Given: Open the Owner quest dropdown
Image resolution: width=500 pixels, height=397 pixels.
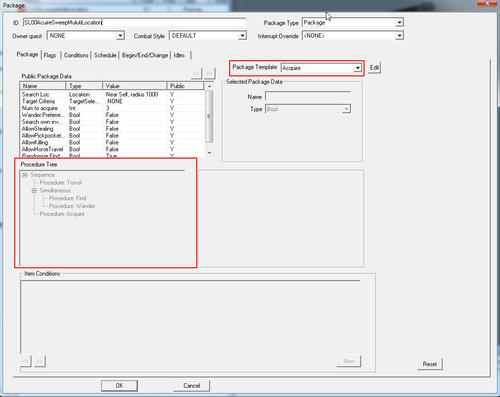Looking at the screenshot, I should 120,36.
